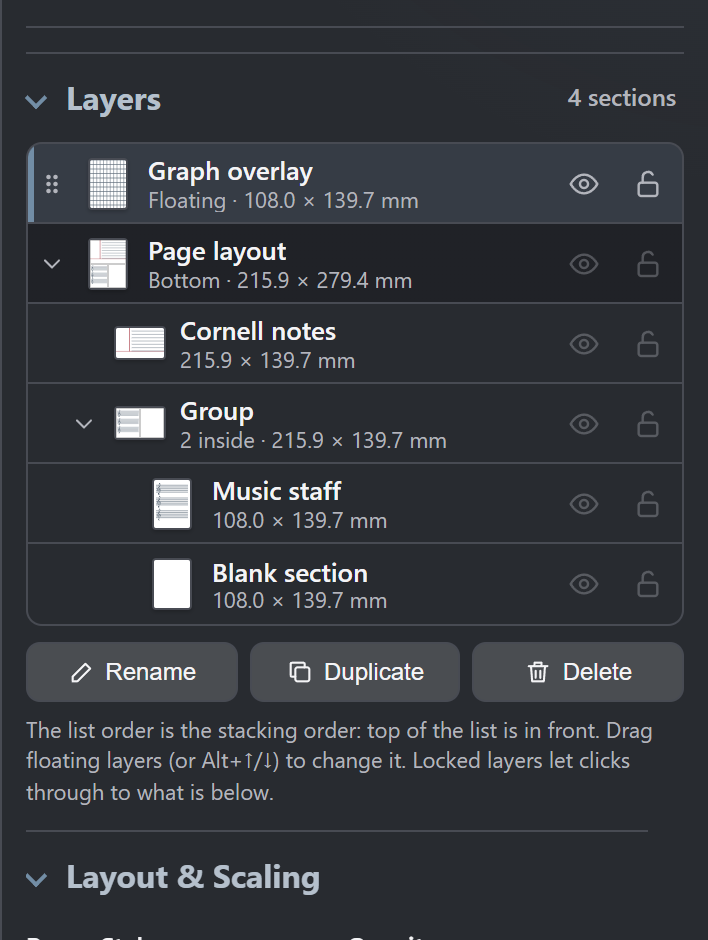Collapse the Group row chevron
The width and height of the screenshot is (708, 940).
click(84, 424)
